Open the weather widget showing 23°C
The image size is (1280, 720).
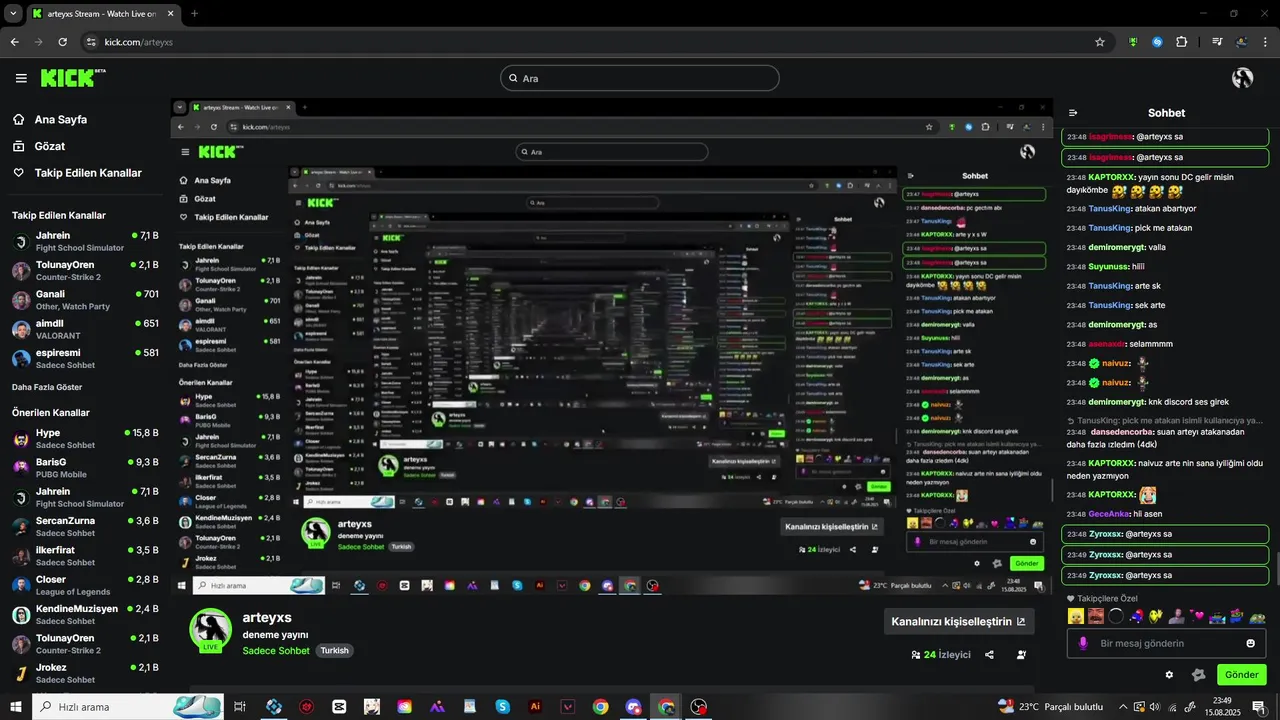point(1052,707)
